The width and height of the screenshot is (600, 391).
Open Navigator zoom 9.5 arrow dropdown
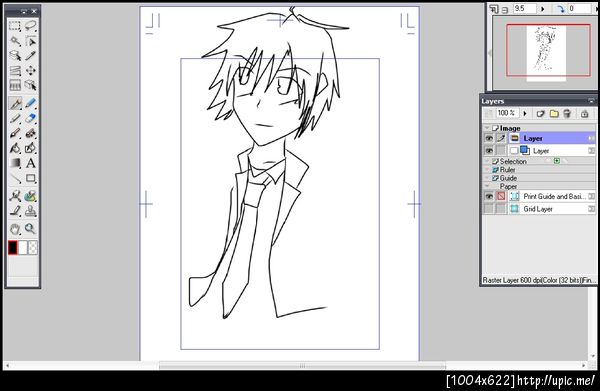coord(542,8)
